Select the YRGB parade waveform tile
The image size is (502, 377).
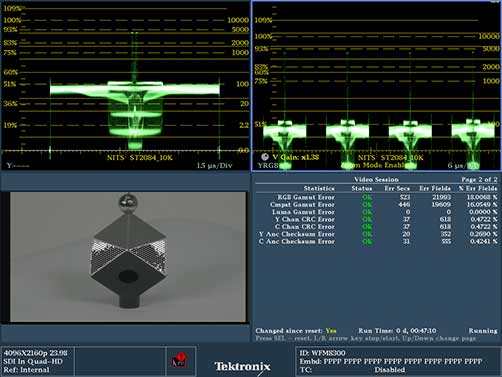tap(376, 86)
